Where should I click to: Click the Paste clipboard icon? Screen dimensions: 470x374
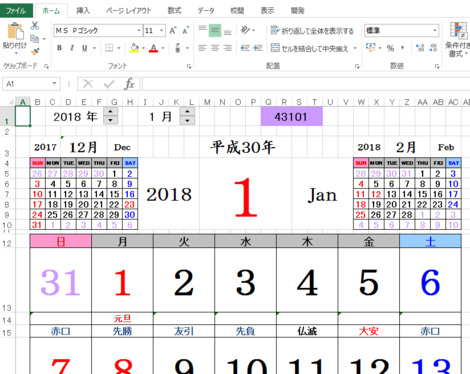[15, 32]
